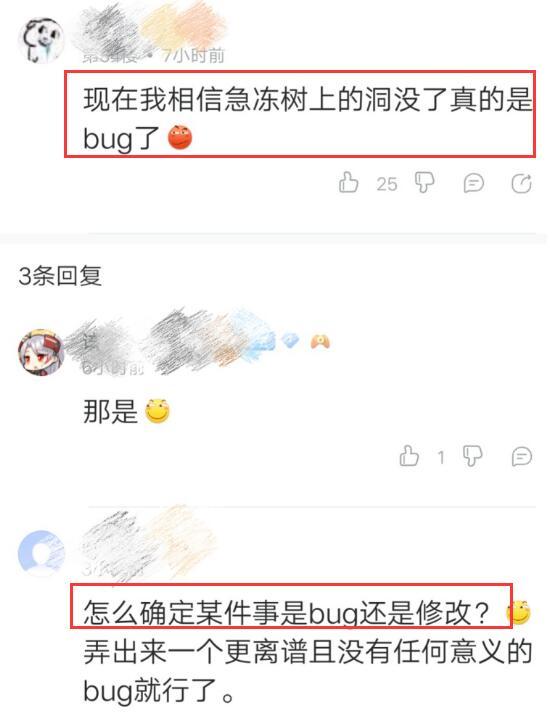Open reply bubble on the top comment
Screen dimensions: 552x713
(473, 183)
